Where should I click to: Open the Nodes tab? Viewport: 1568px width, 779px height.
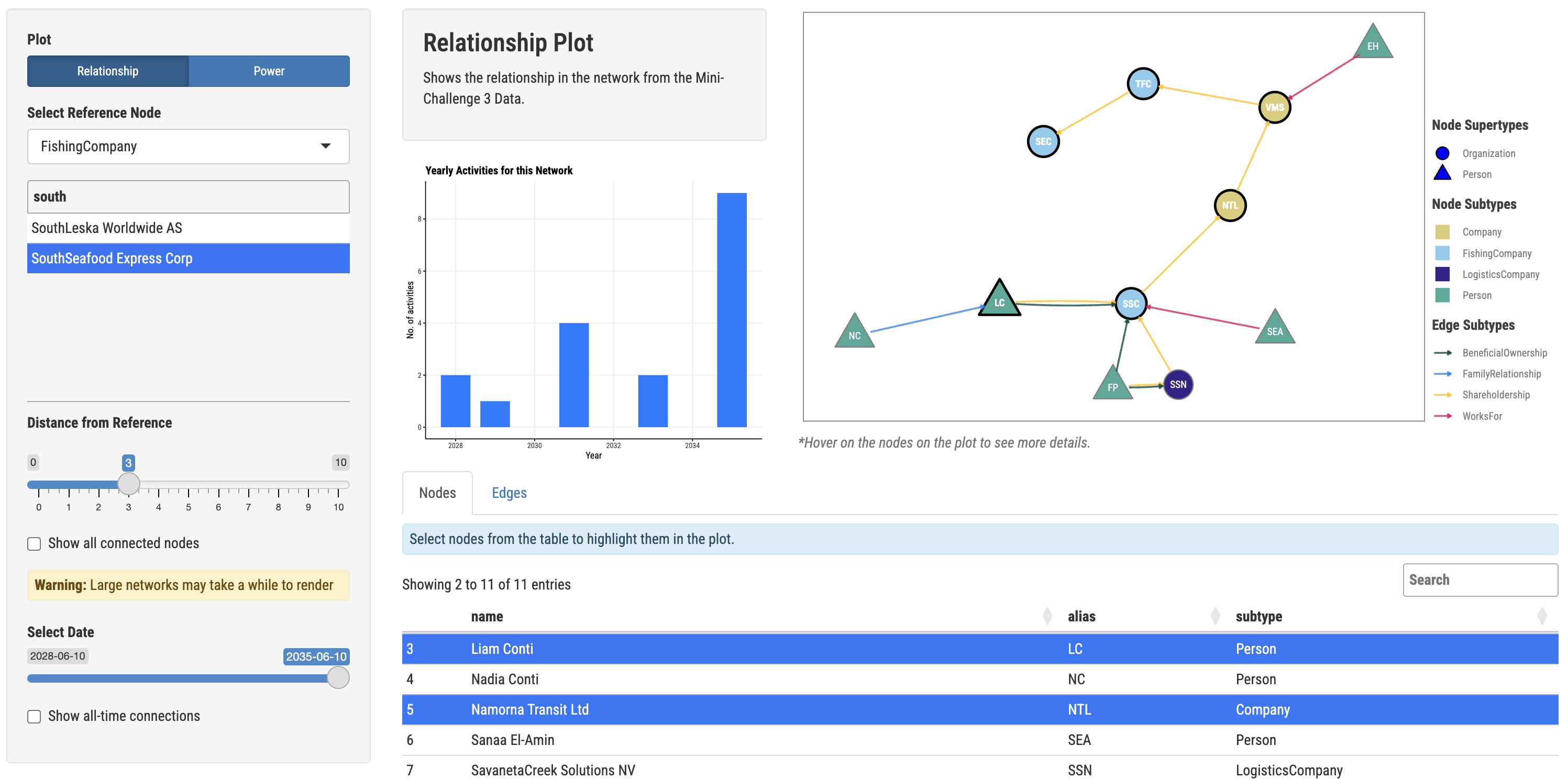437,493
